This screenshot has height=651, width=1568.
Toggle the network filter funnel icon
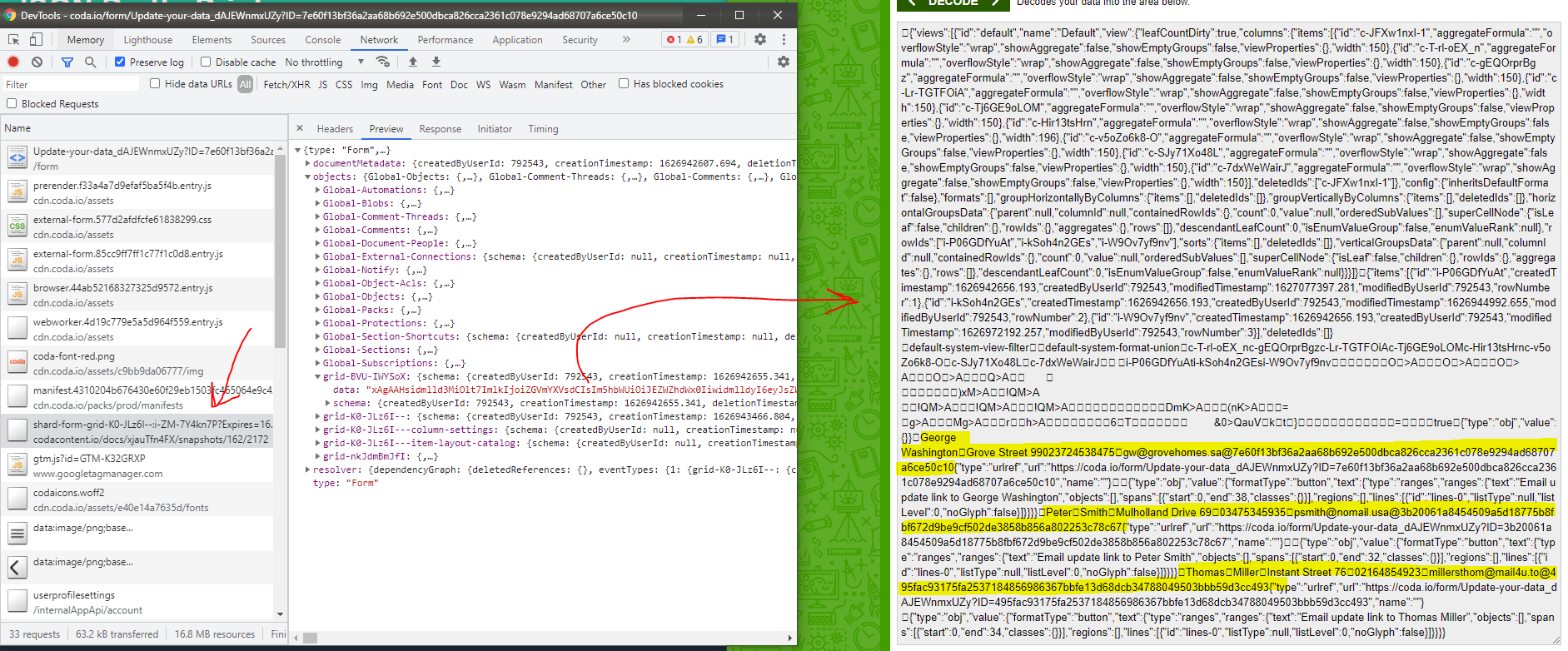(x=67, y=62)
